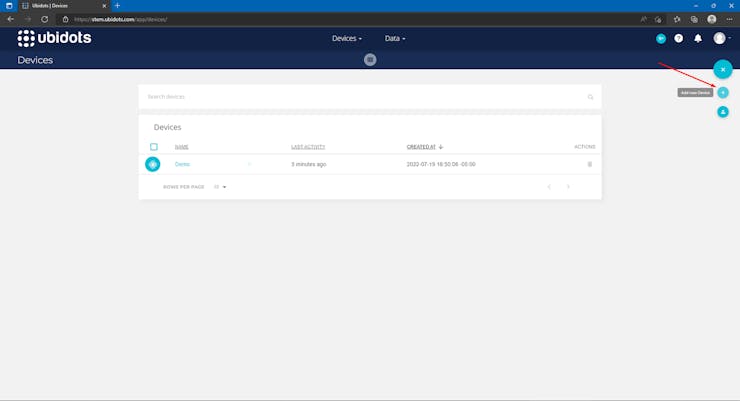Sort devices by Created At column
Screen dimensions: 740x401
[421, 147]
